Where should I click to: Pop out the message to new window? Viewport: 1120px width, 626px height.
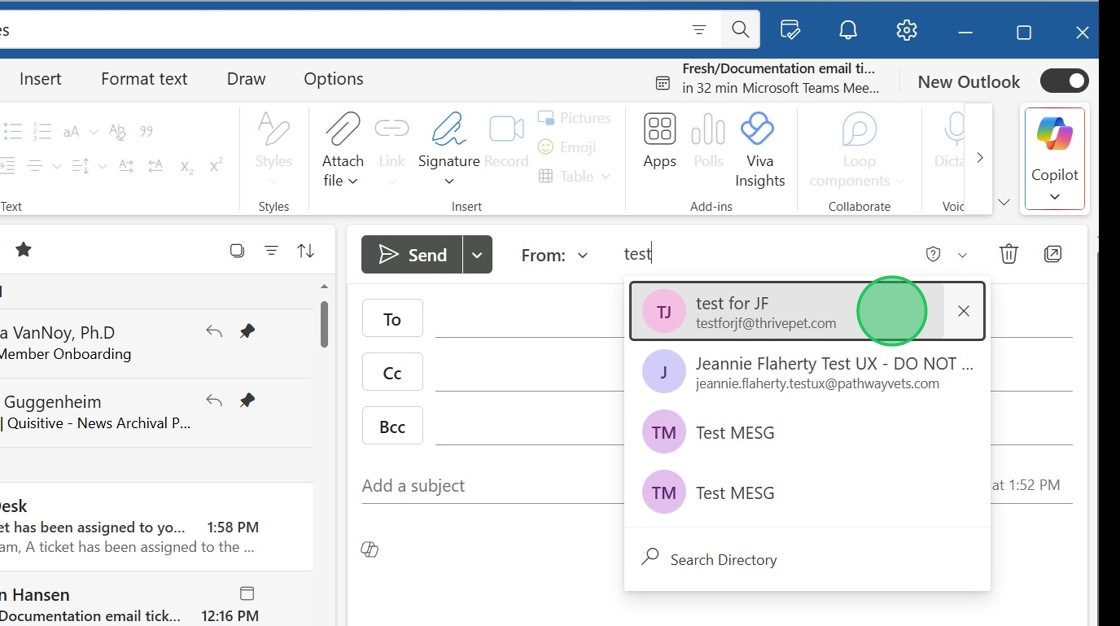point(1053,254)
